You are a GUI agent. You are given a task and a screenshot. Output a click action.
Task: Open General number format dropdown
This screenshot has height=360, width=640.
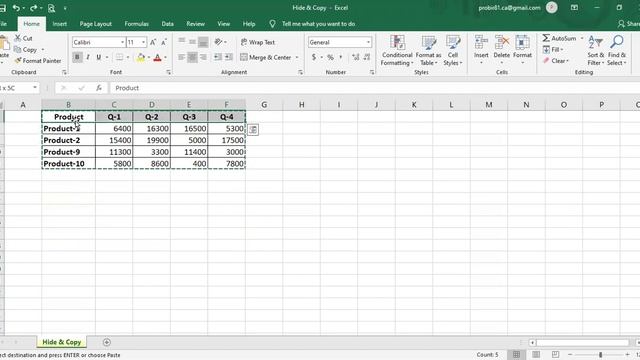pyautogui.click(x=368, y=42)
